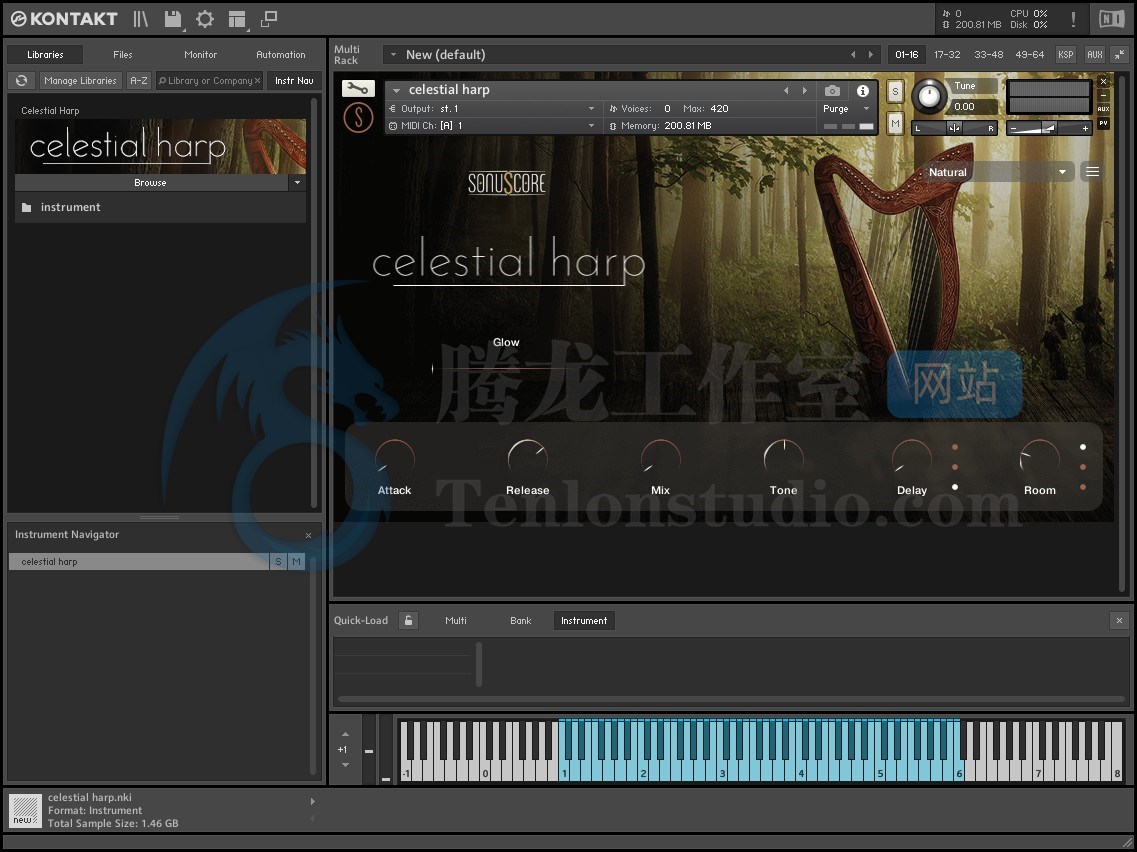This screenshot has height=852, width=1137.
Task: Mute the instrument with M button
Action: (x=896, y=123)
